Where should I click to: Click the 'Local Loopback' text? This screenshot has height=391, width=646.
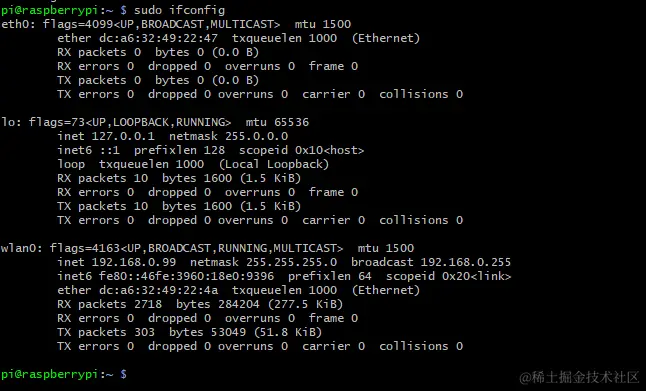(274, 164)
